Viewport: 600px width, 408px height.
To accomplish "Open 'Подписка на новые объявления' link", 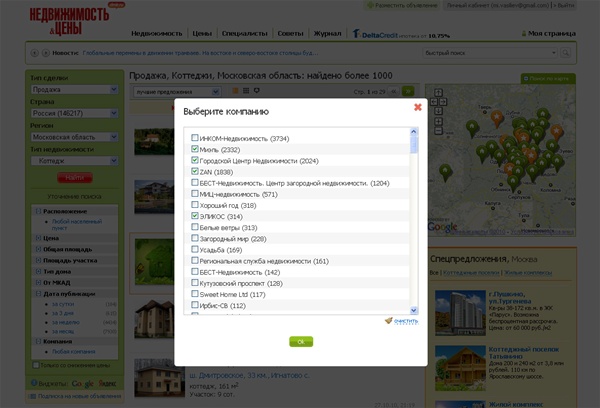I will (x=79, y=396).
